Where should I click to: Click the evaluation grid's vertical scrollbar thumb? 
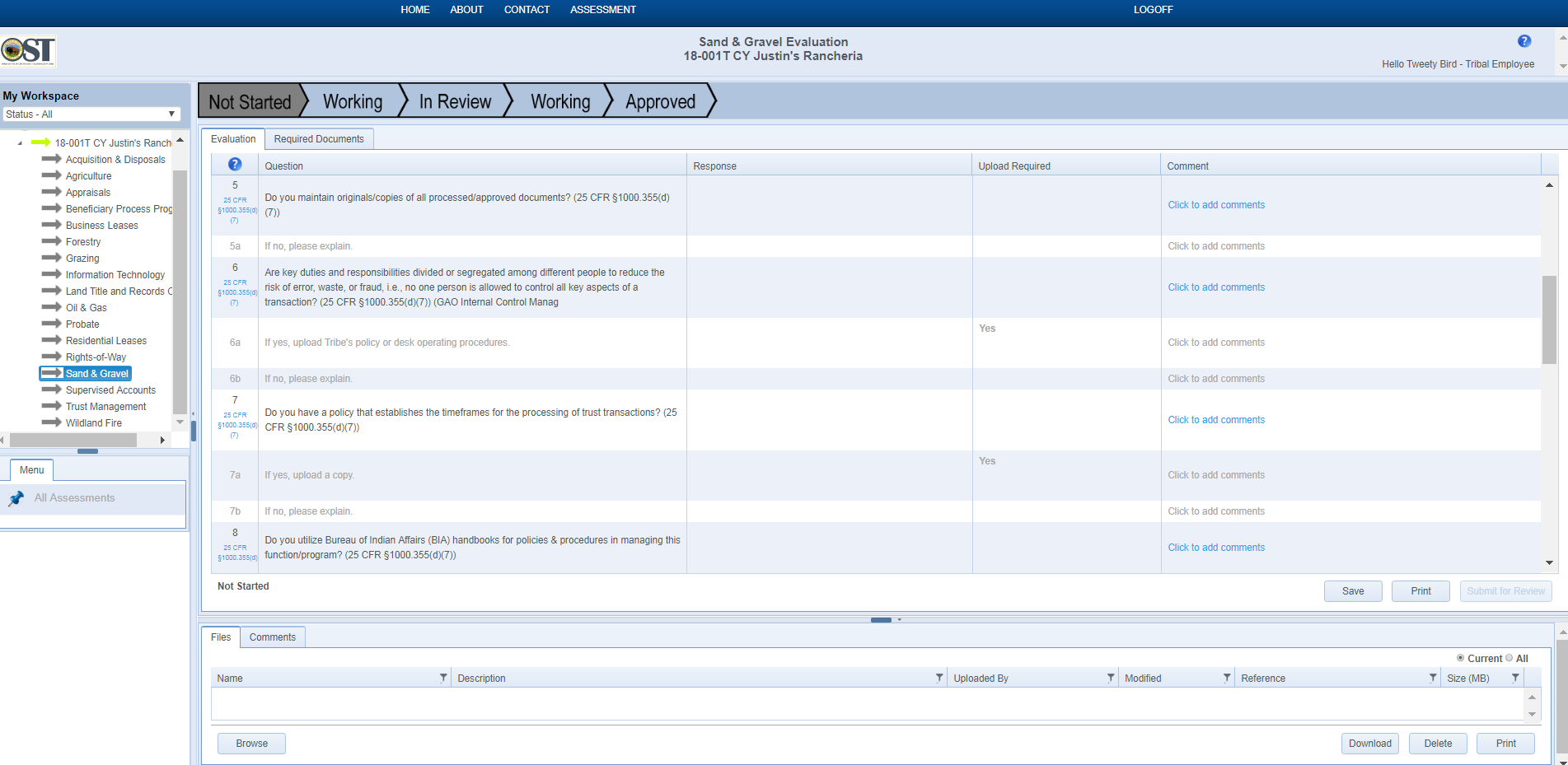tap(1549, 320)
